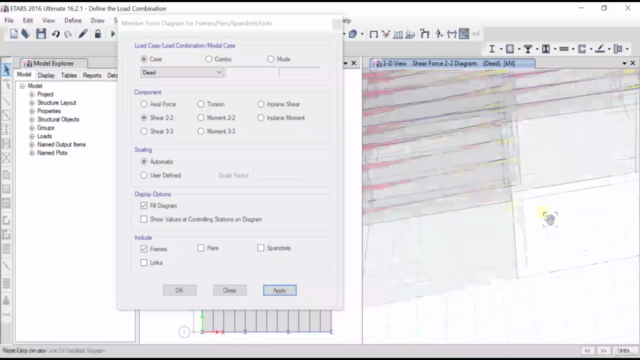Expand the Properties tree node
This screenshot has width=640, height=360.
click(31, 111)
